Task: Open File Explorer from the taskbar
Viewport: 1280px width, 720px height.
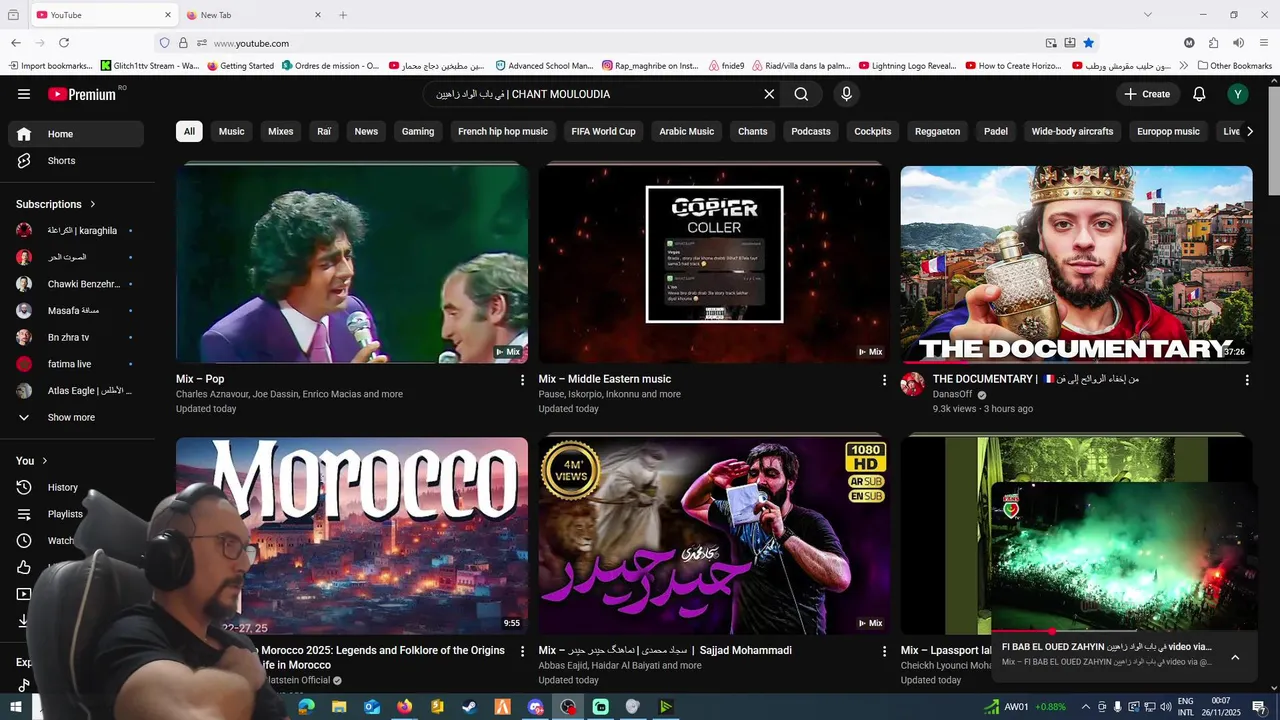Action: pos(339,707)
